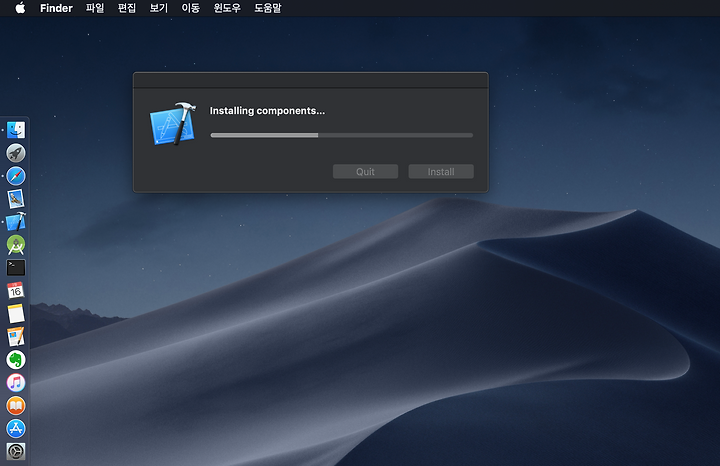Viewport: 720px width, 466px height.
Task: Click Xcode hammer icon in Dock
Action: click(16, 222)
